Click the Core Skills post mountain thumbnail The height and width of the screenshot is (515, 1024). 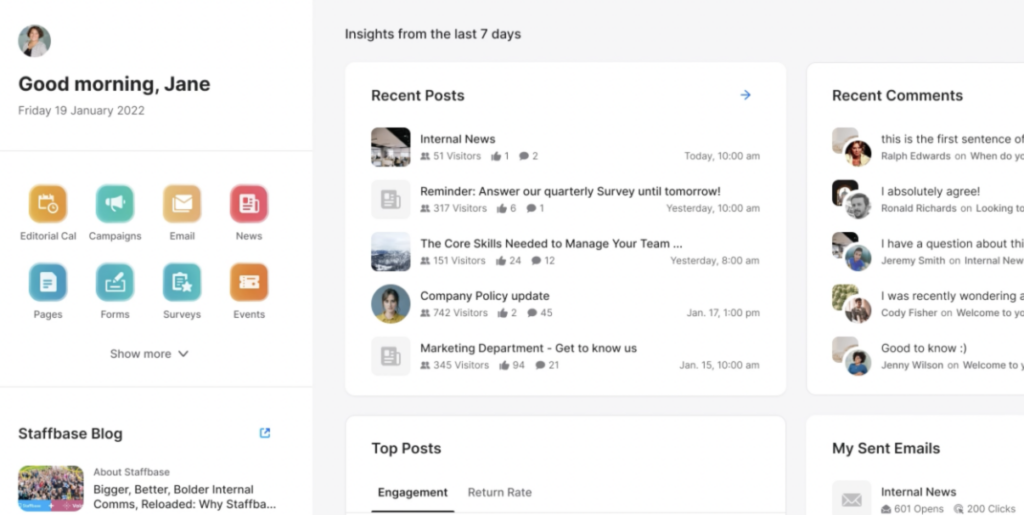[391, 251]
